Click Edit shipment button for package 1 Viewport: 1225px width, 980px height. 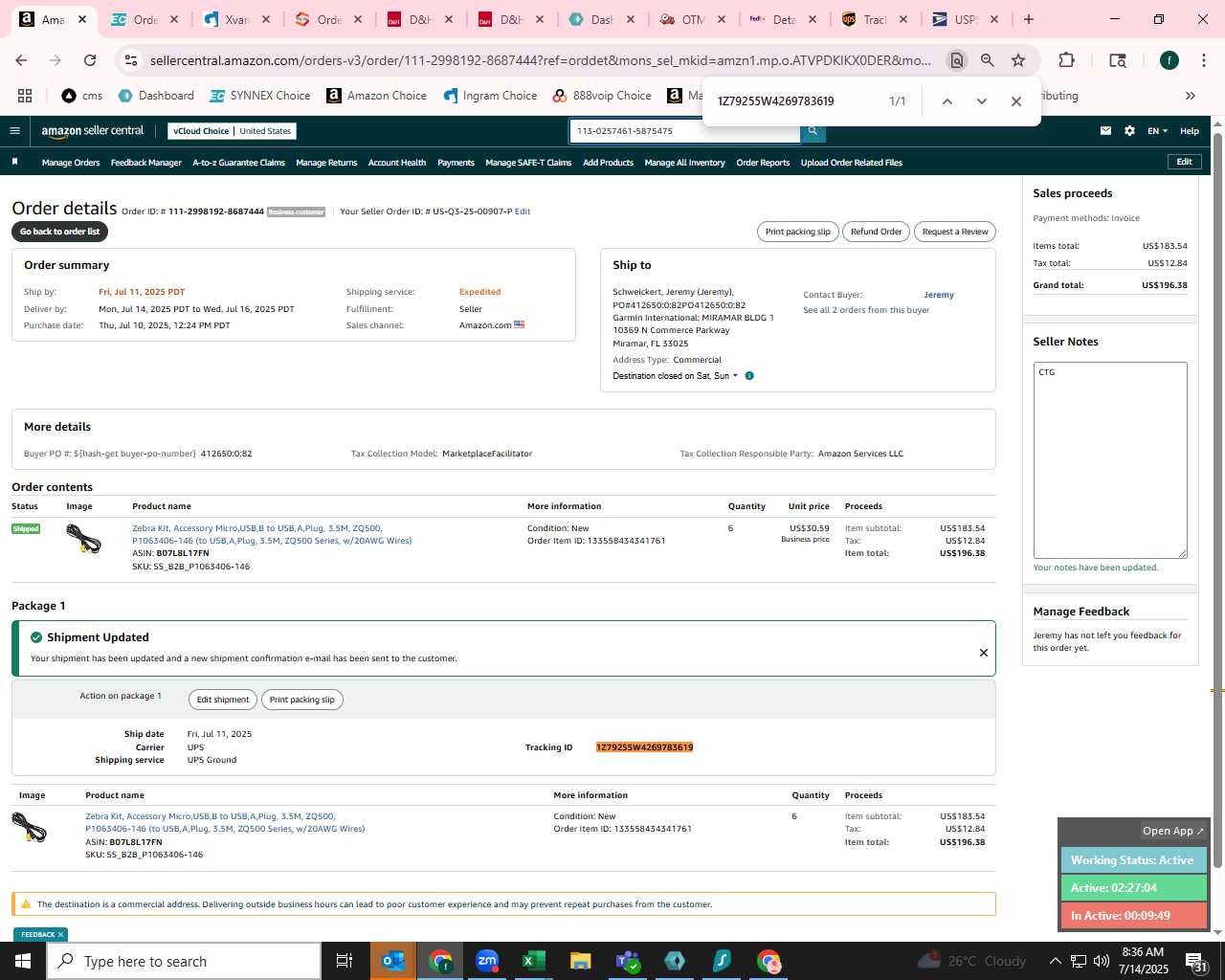coord(223,700)
